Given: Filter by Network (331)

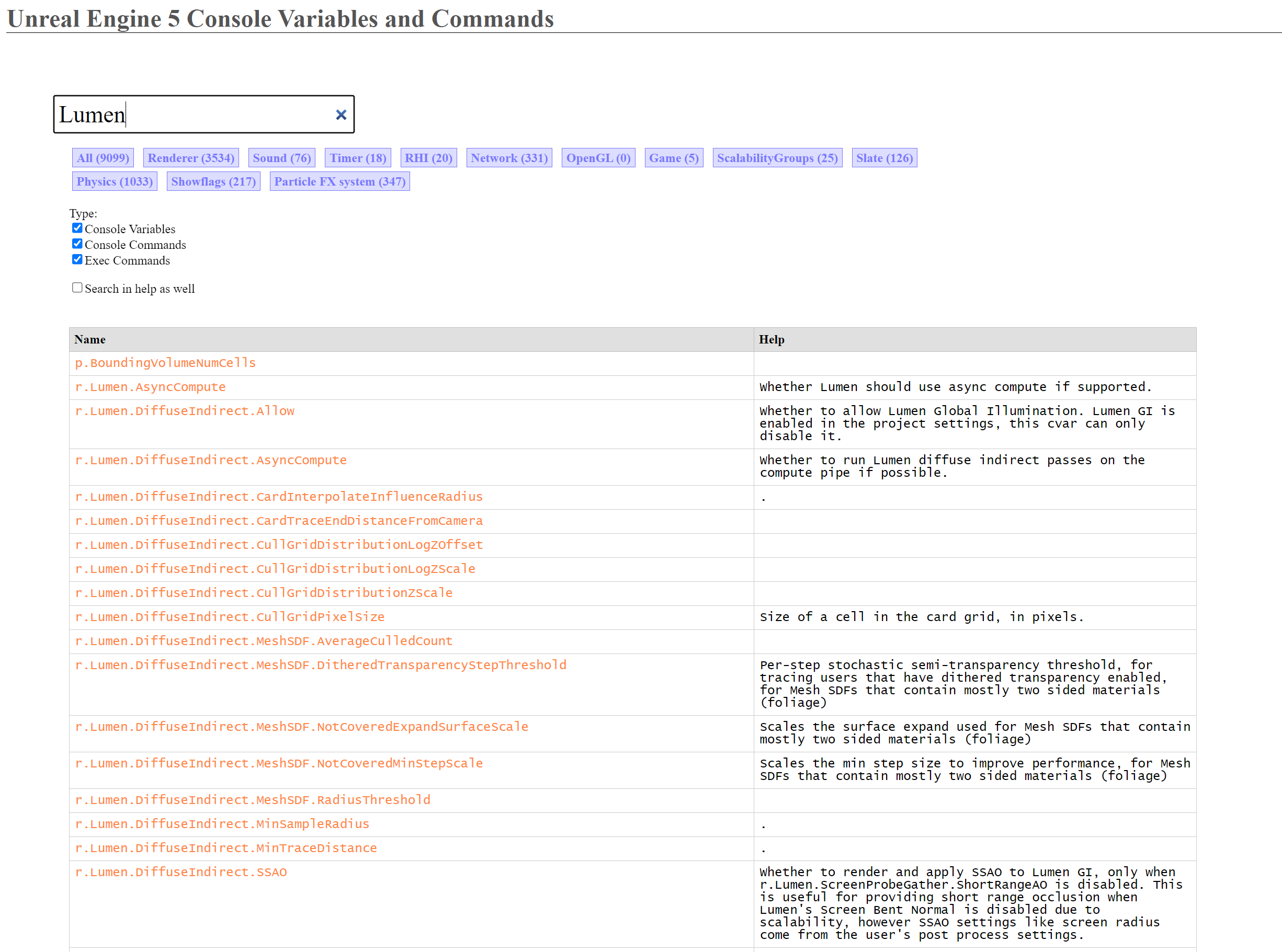Looking at the screenshot, I should (x=509, y=158).
